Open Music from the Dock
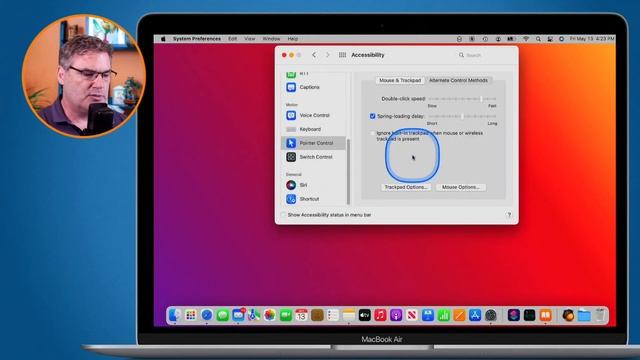This screenshot has width=640, height=360. (380, 315)
